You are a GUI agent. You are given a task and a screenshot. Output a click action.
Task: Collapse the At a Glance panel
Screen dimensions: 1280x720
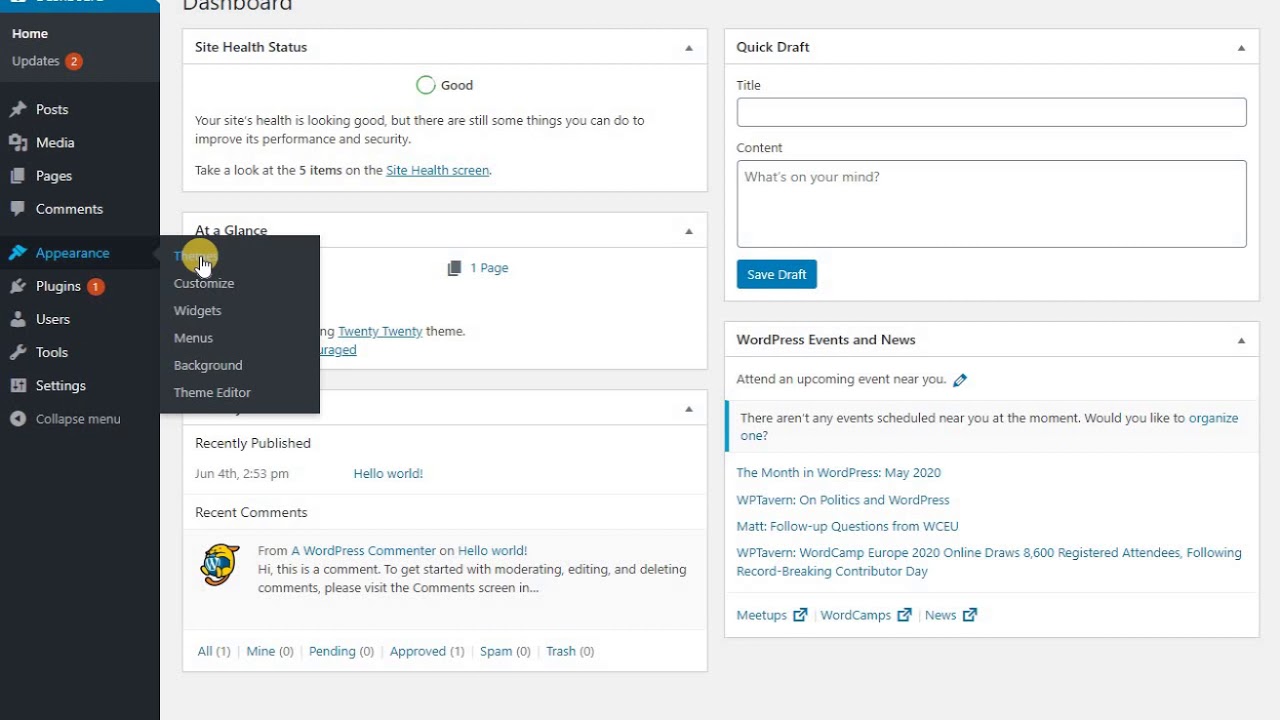click(x=688, y=231)
